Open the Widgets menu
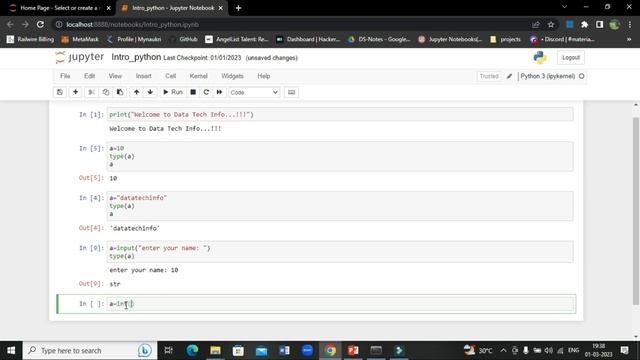This screenshot has height=360, width=640. pyautogui.click(x=232, y=76)
